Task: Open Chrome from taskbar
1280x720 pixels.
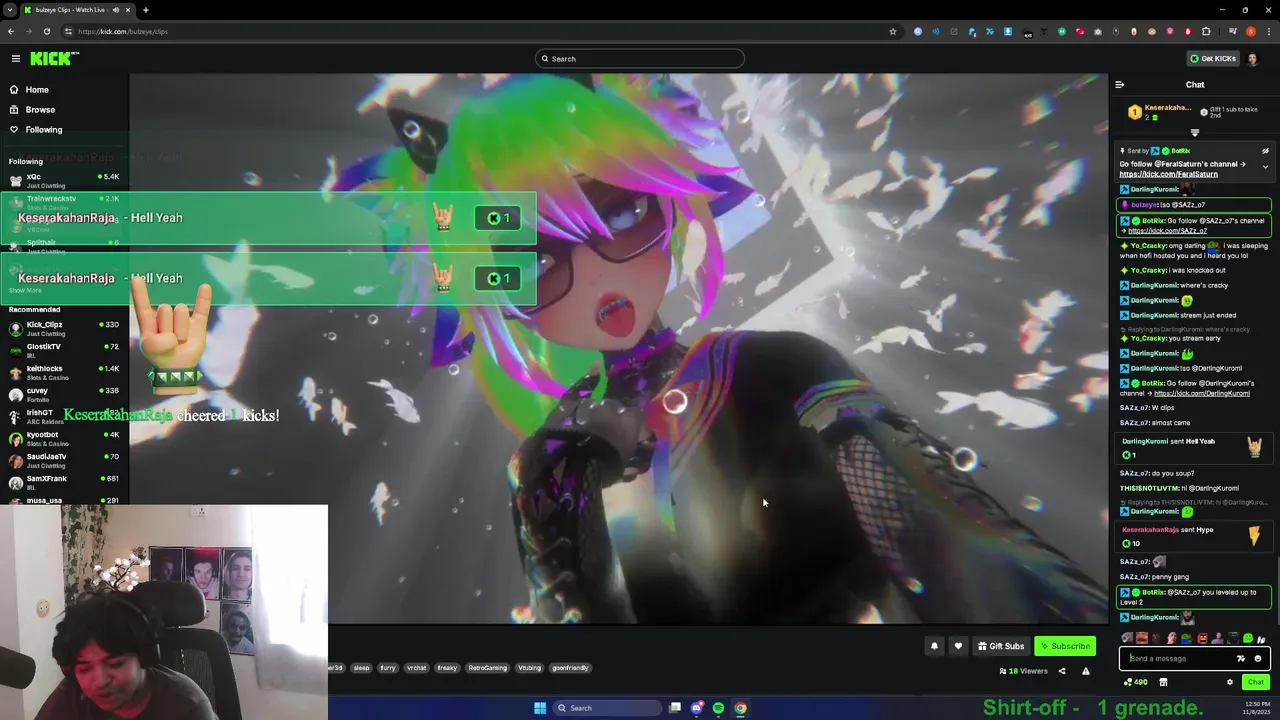Action: pos(740,708)
